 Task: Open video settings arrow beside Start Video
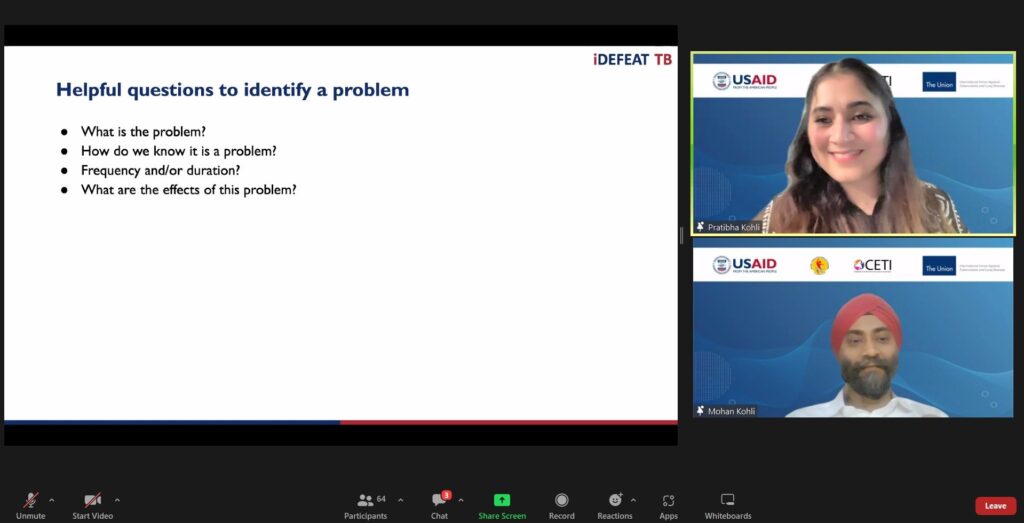(x=117, y=499)
